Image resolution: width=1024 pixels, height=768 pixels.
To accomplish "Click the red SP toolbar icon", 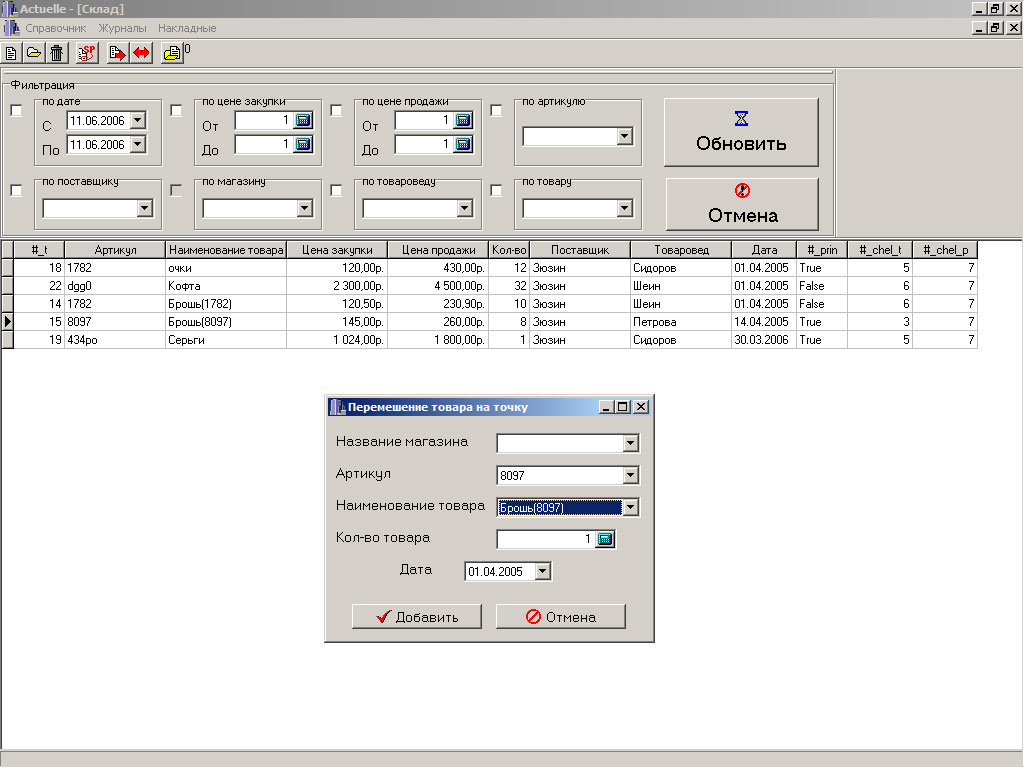I will pos(88,54).
